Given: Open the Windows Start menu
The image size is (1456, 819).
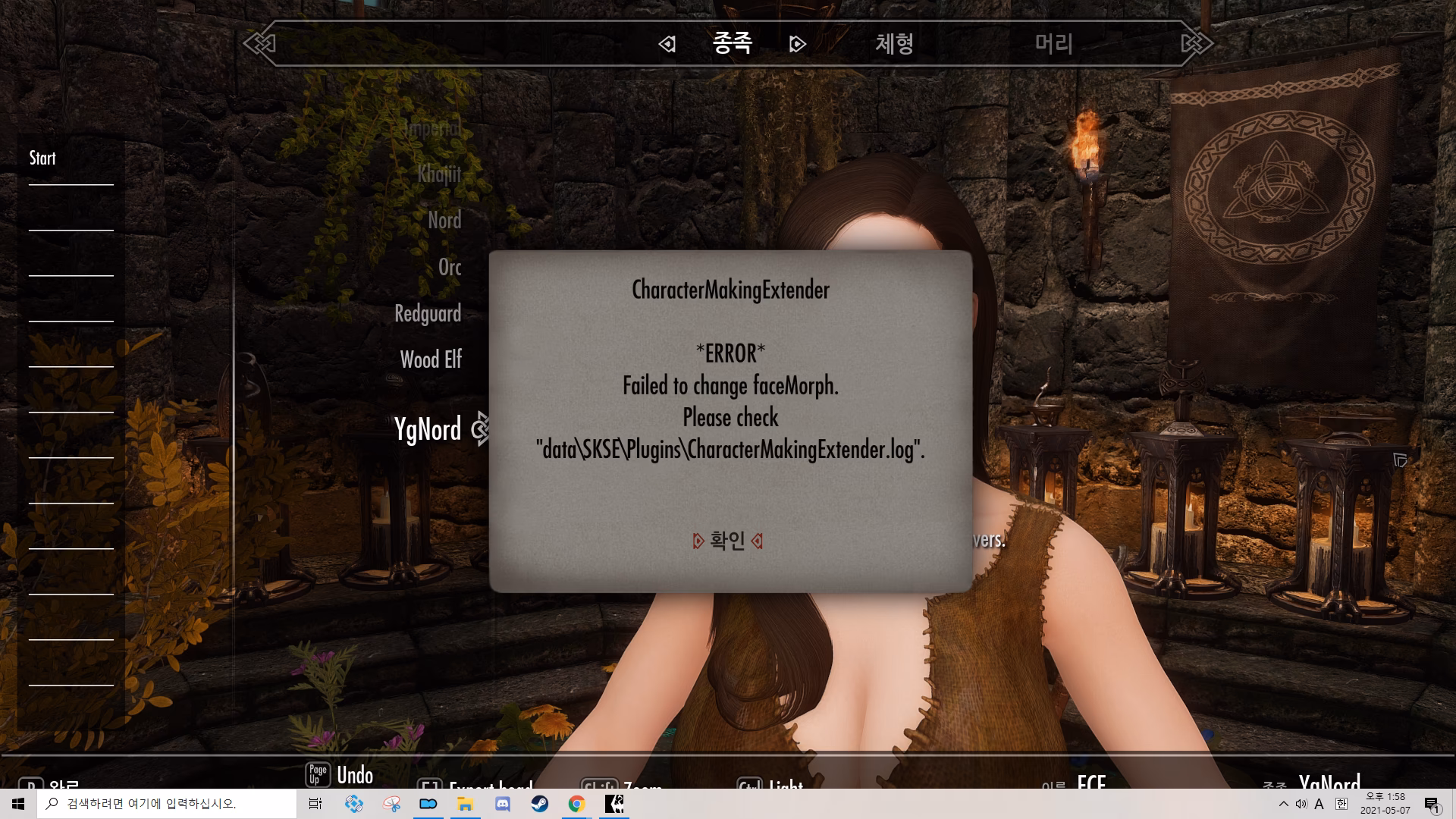Looking at the screenshot, I should (x=18, y=804).
